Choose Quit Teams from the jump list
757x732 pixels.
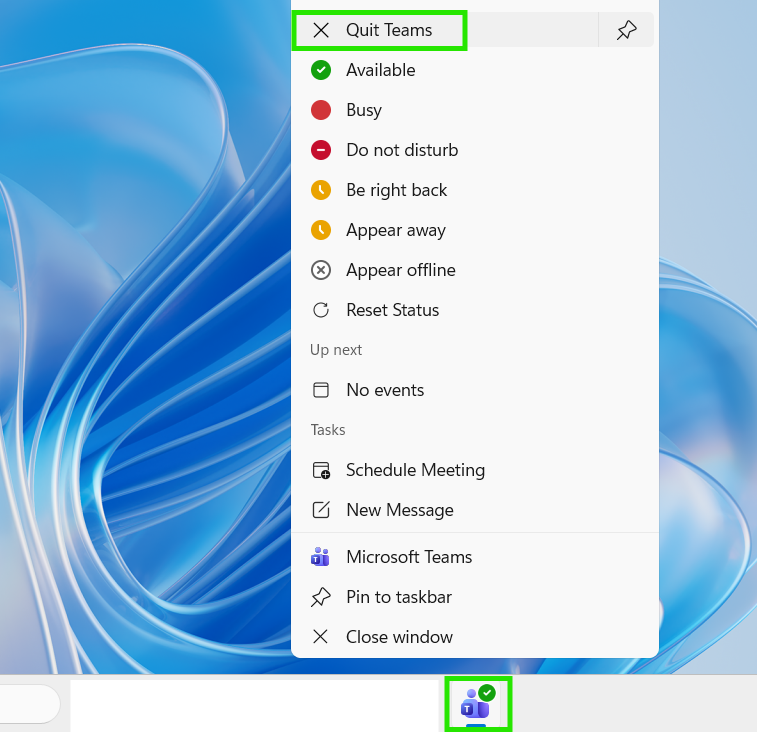click(379, 30)
